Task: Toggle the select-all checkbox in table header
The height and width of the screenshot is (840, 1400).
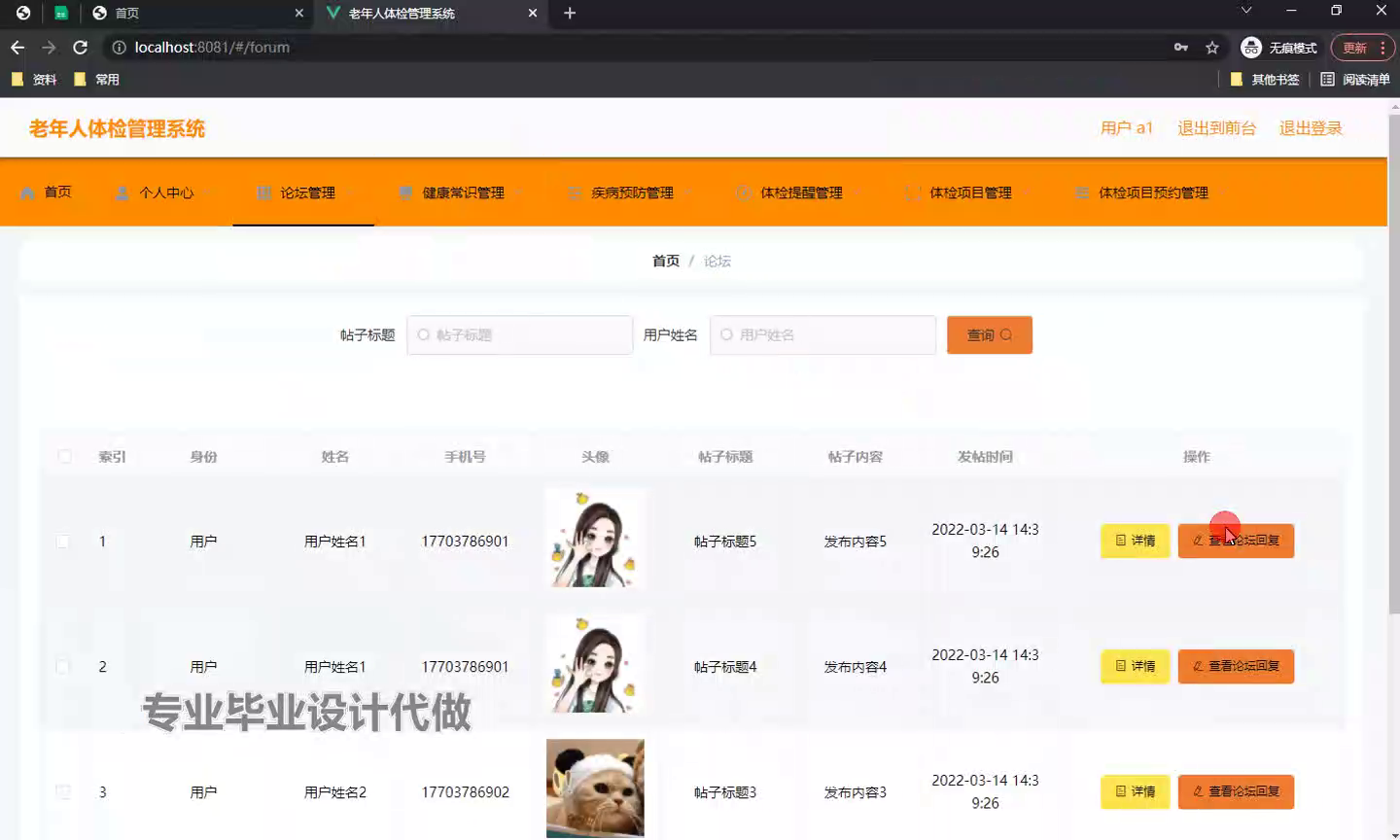Action: (x=64, y=456)
